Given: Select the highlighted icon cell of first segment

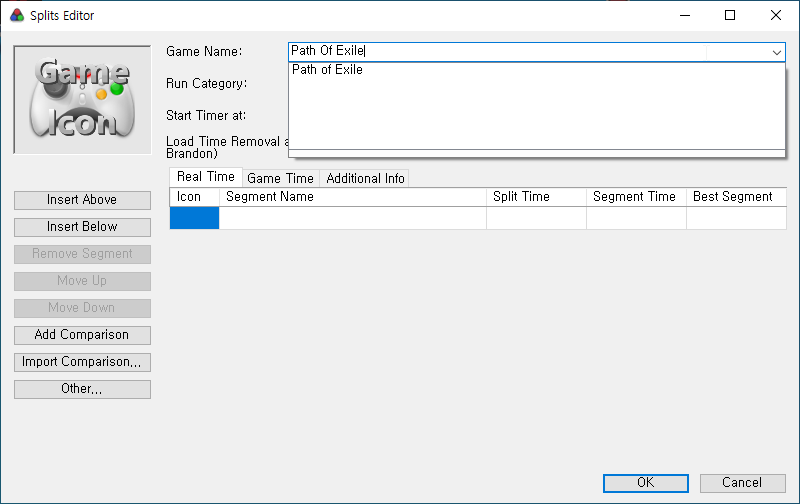Looking at the screenshot, I should (194, 218).
